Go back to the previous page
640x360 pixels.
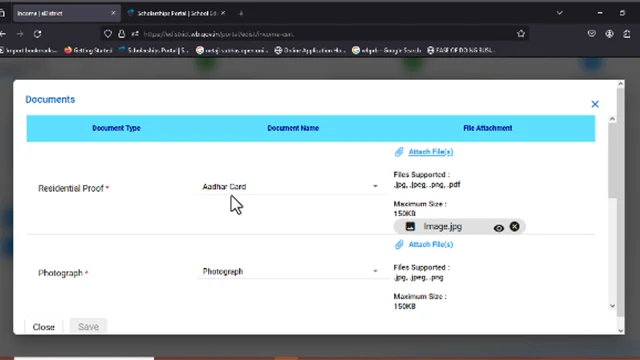3,34
